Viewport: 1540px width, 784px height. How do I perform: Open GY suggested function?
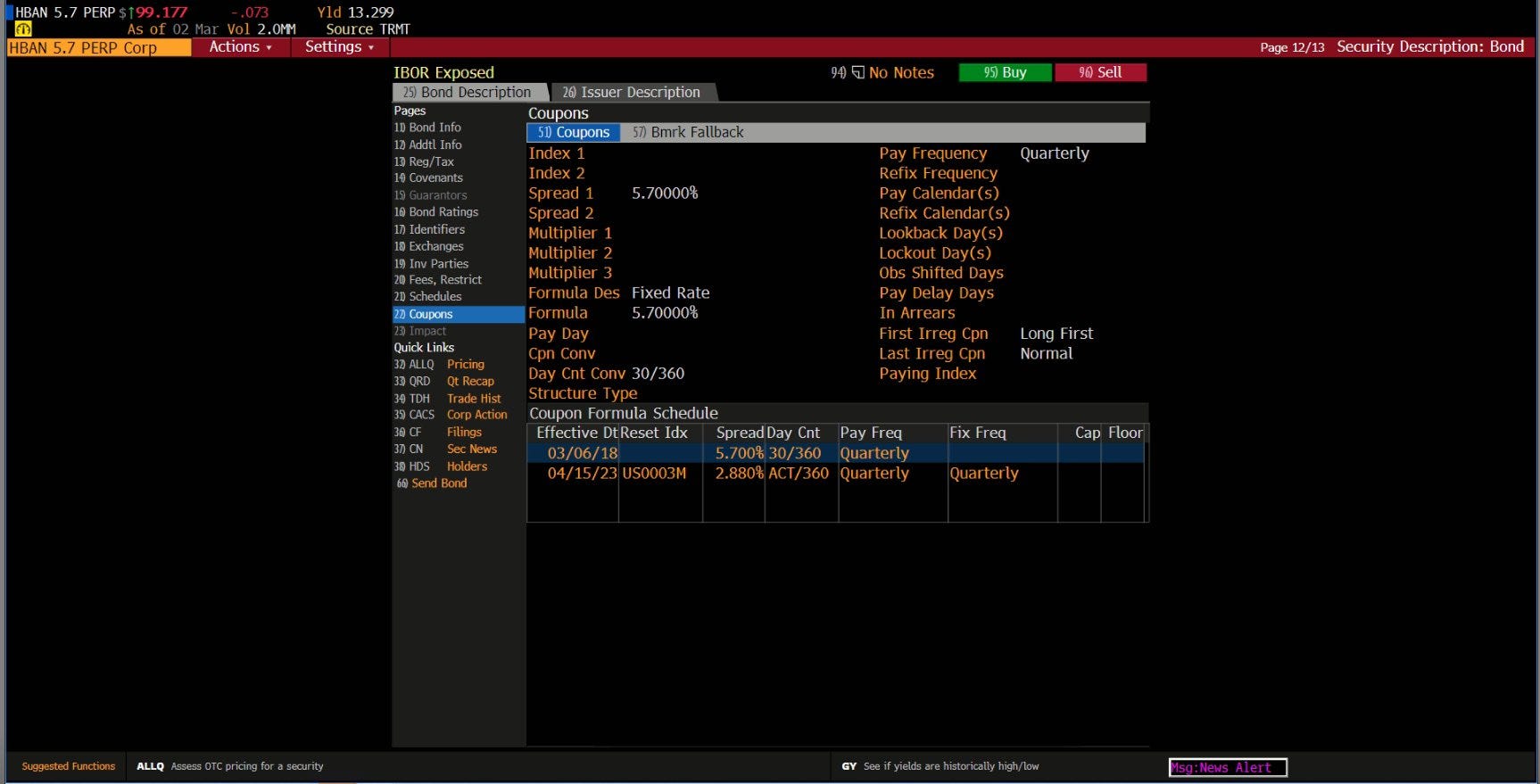pyautogui.click(x=940, y=766)
